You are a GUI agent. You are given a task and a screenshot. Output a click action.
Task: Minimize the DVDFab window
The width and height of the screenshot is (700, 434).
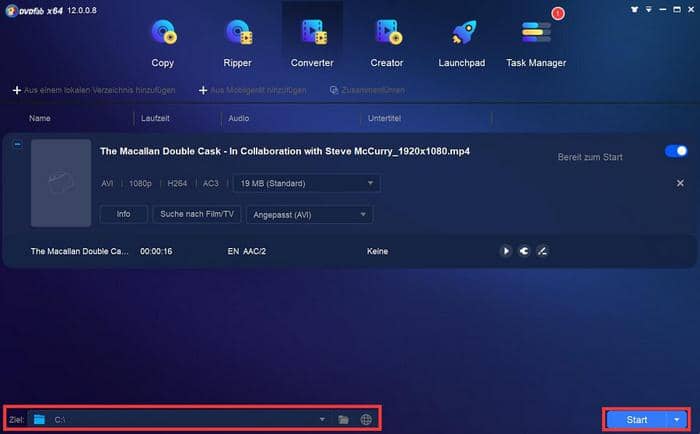662,9
